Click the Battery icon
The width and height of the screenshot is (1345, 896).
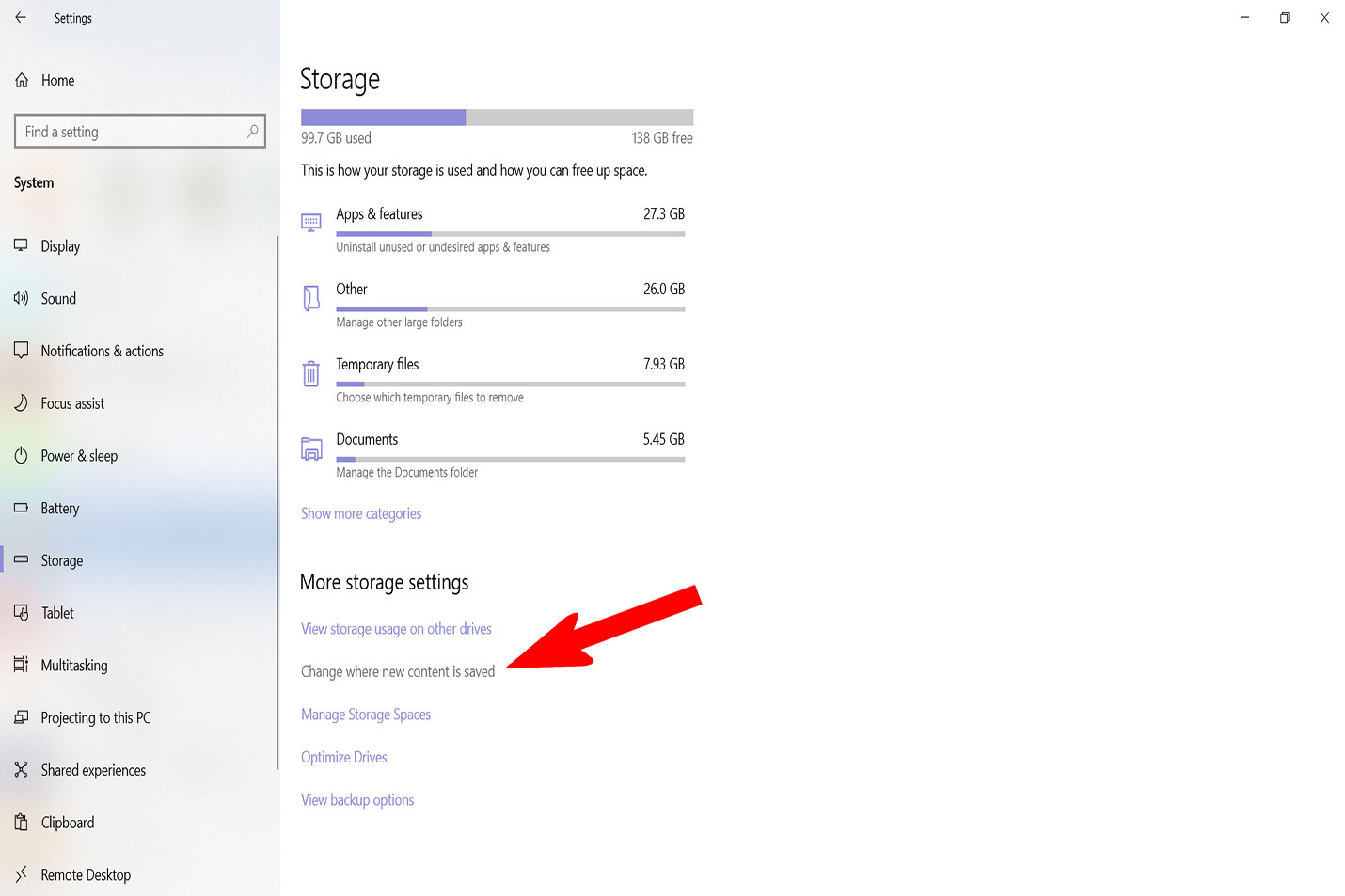(x=21, y=508)
